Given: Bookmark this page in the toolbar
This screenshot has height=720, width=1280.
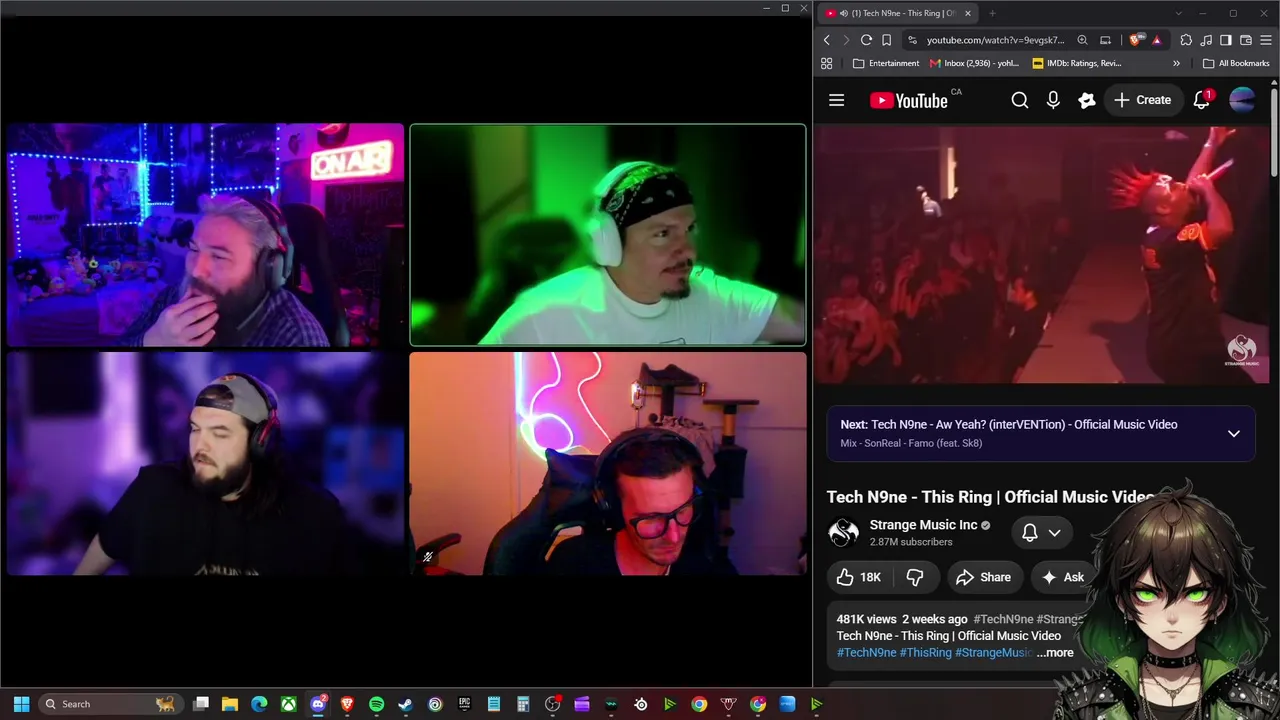Looking at the screenshot, I should click(886, 40).
